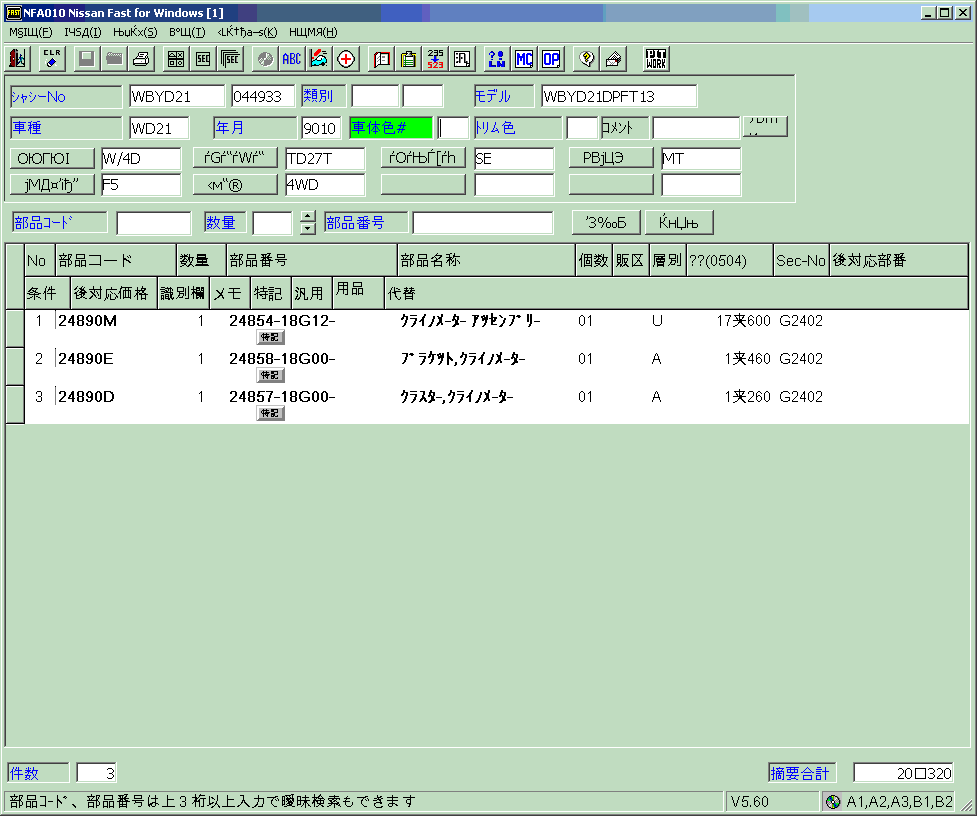Click the Sec-No column header
977x816 pixels.
coord(801,260)
